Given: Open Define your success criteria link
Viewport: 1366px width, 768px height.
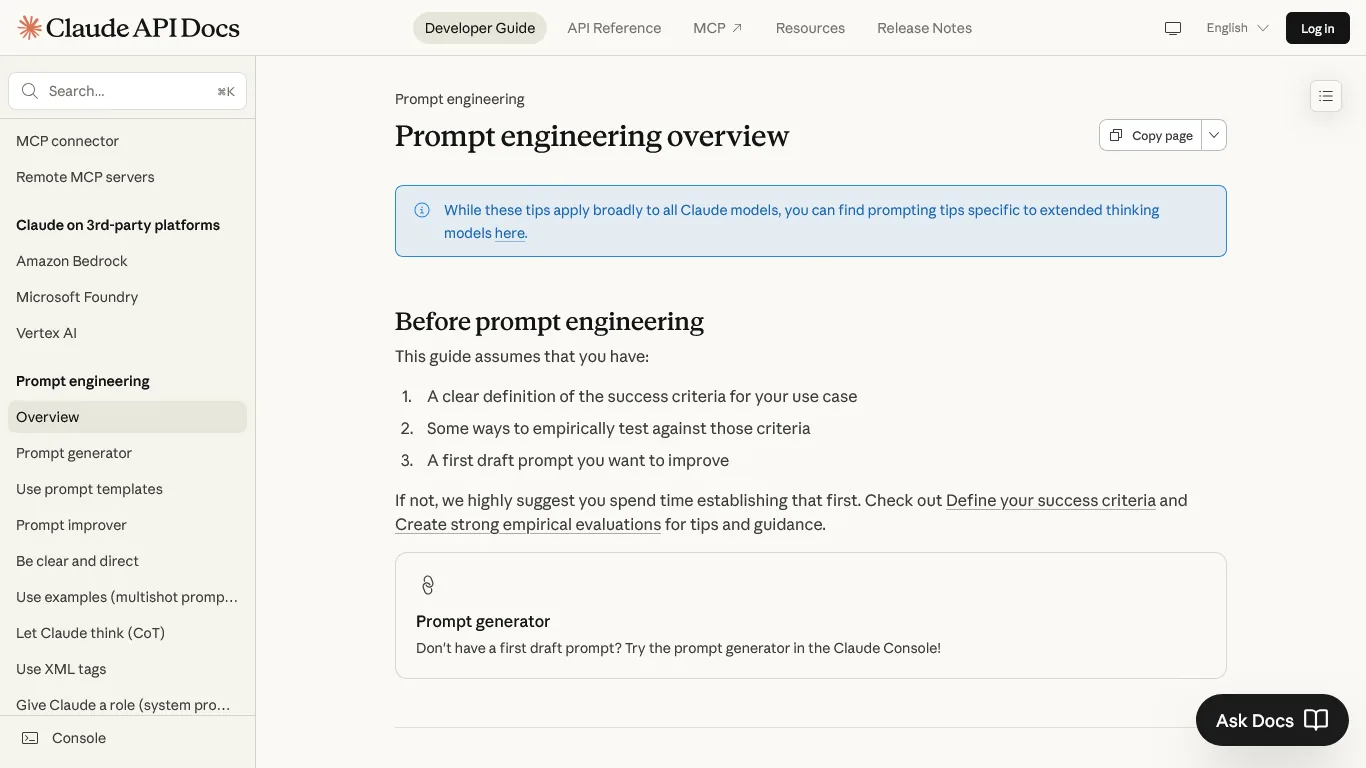Looking at the screenshot, I should (1051, 500).
